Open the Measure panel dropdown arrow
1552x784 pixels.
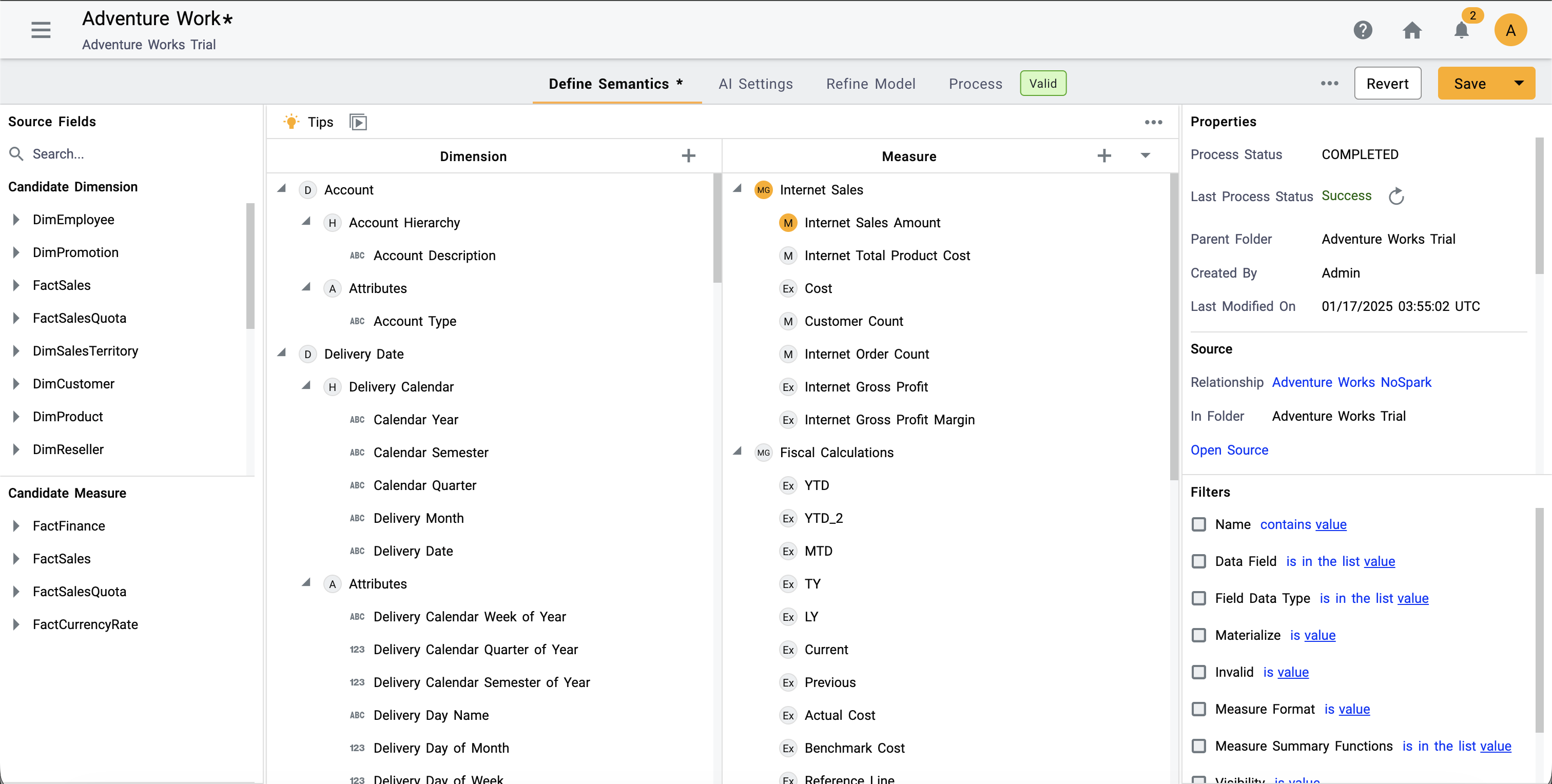click(x=1146, y=155)
